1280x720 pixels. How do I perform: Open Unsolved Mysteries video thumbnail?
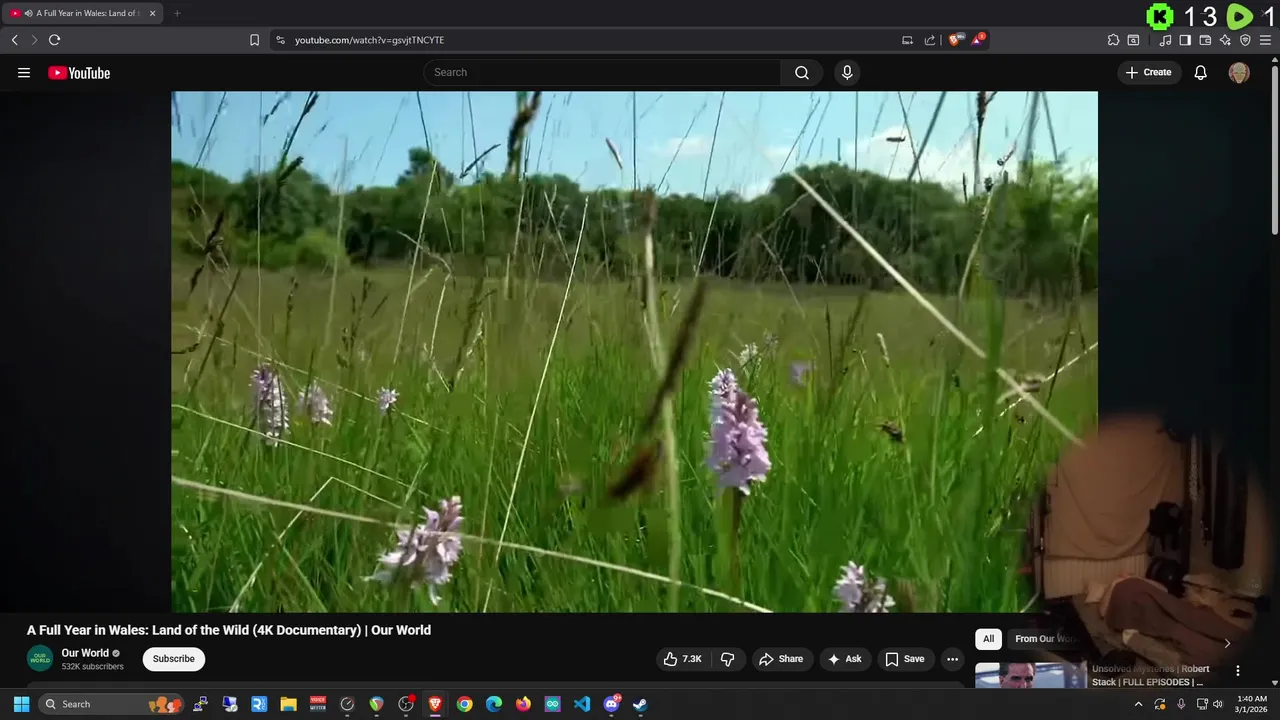(1031, 676)
